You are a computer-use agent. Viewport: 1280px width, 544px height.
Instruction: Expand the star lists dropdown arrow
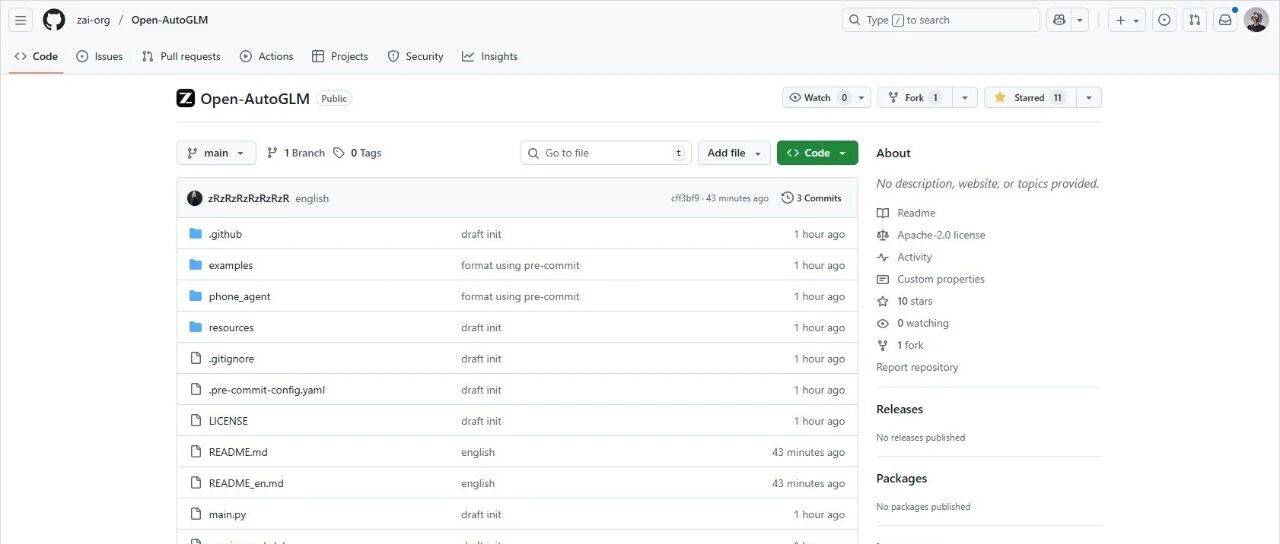tap(1089, 97)
